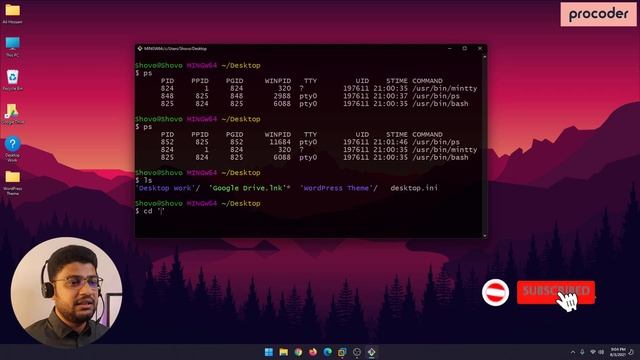Click the MINGW64 terminal window title text
The height and width of the screenshot is (360, 640).
(176, 49)
